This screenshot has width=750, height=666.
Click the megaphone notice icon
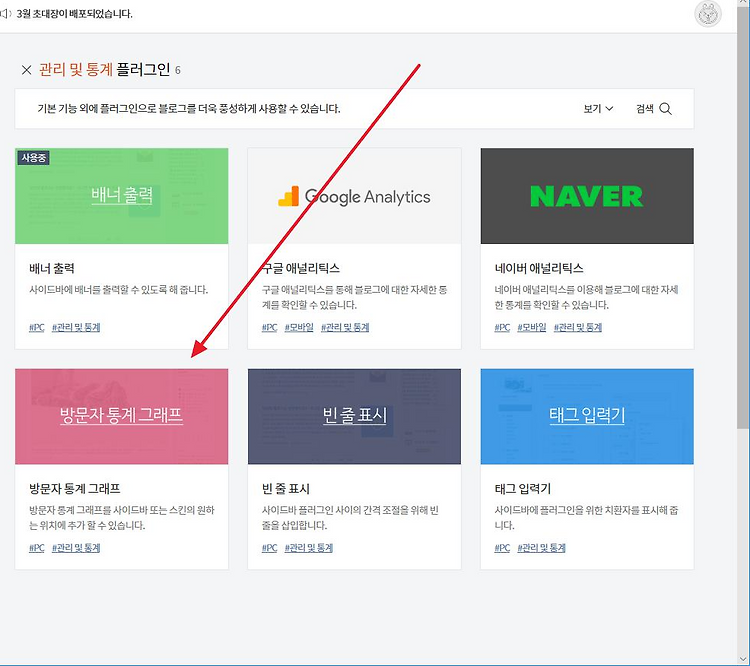pos(5,13)
